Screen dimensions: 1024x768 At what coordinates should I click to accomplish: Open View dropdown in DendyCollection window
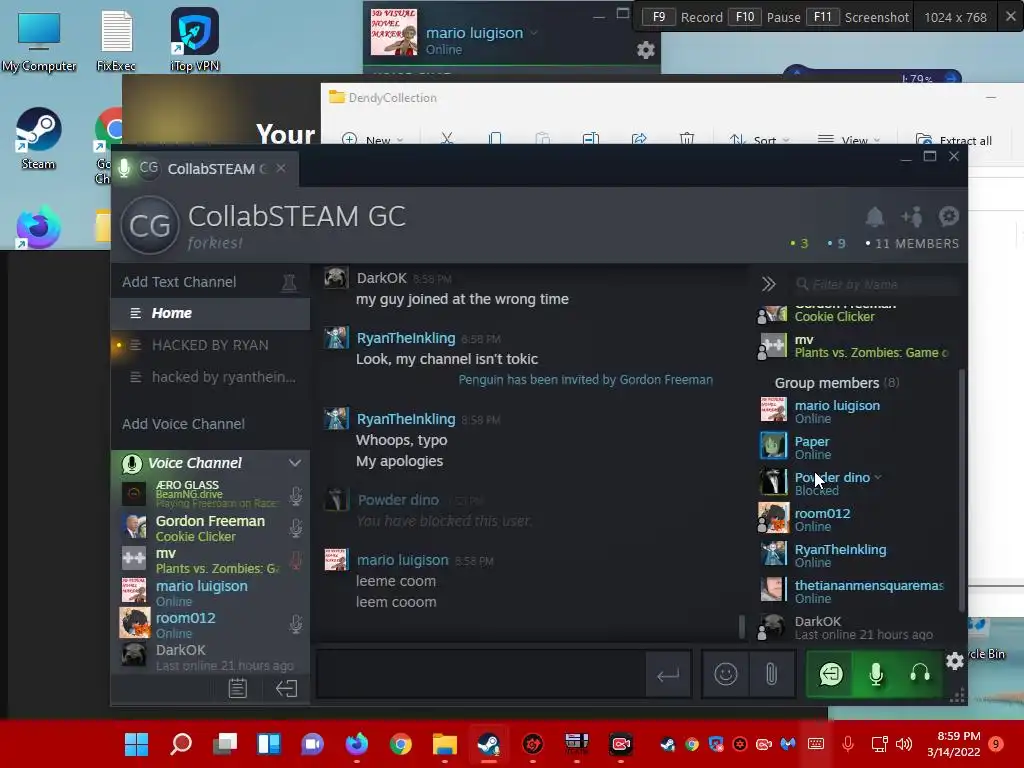pos(848,139)
